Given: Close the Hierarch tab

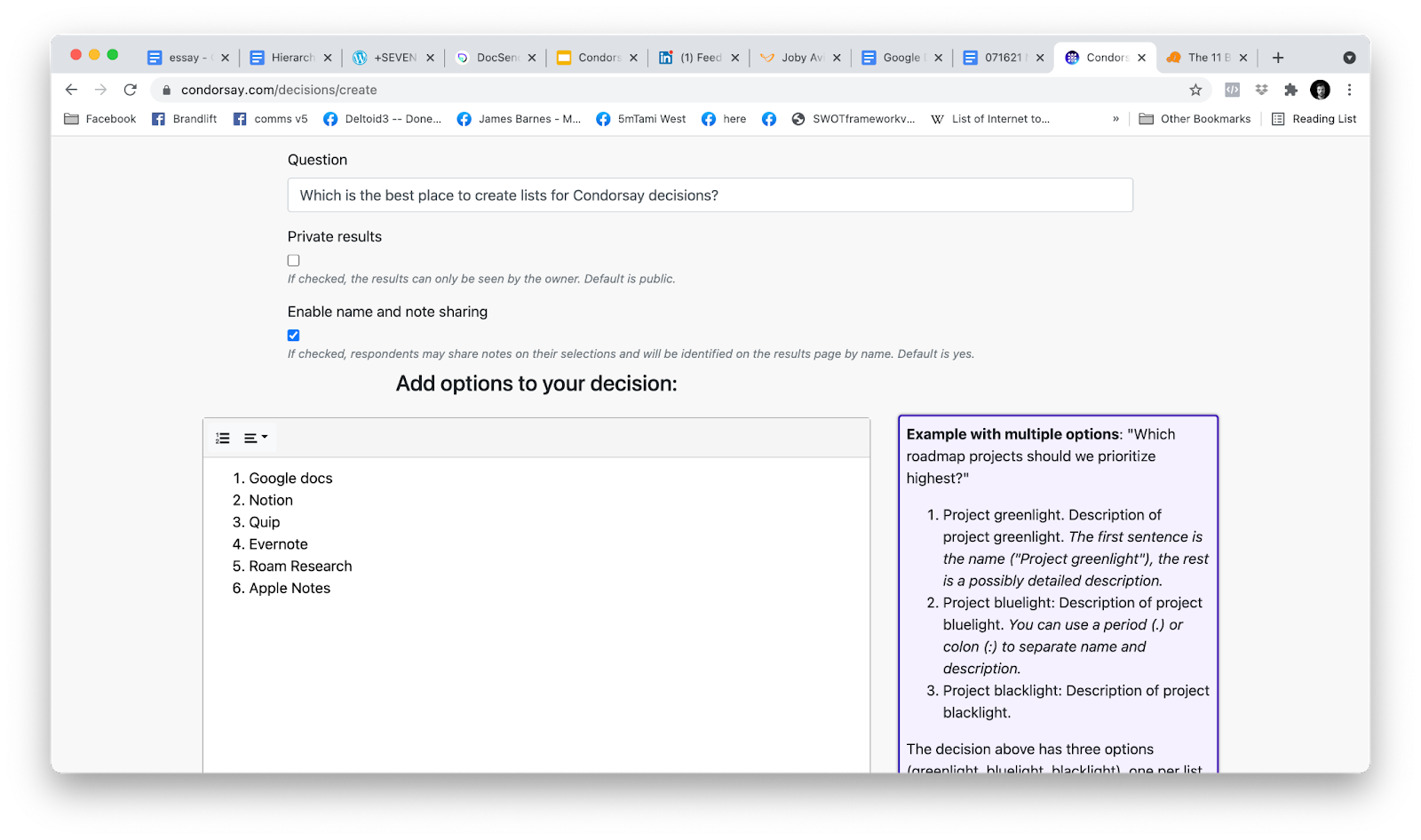Looking at the screenshot, I should tap(328, 58).
